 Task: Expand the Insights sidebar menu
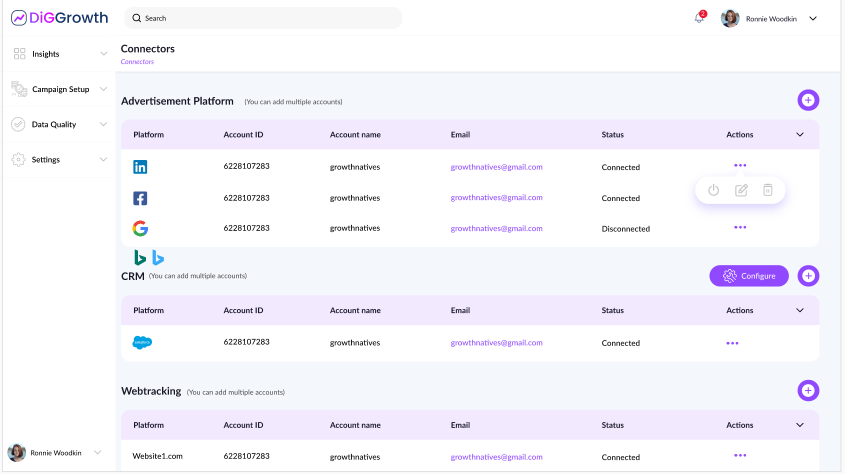[60, 54]
